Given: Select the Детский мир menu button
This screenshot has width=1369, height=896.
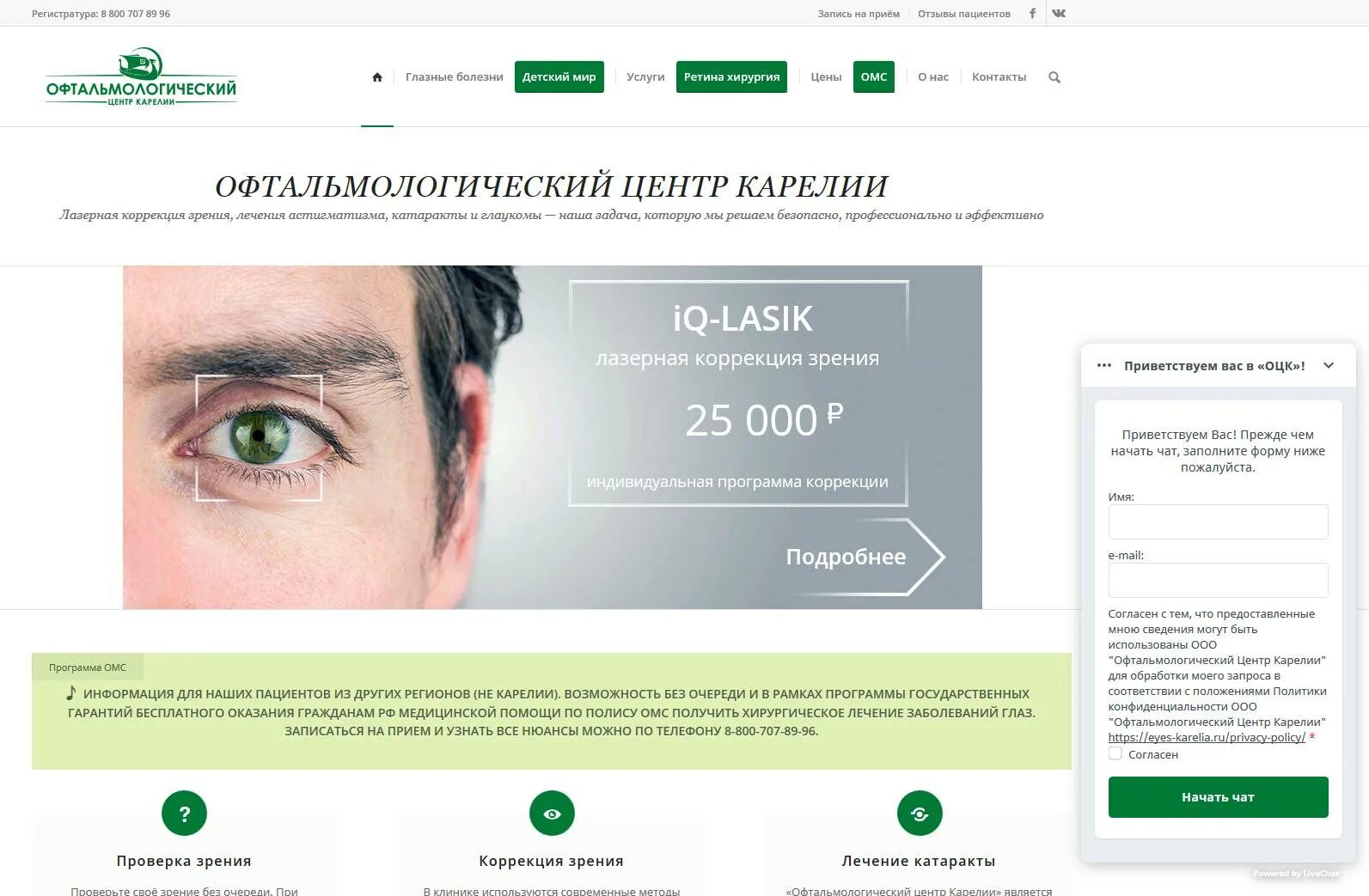Looking at the screenshot, I should pyautogui.click(x=559, y=76).
